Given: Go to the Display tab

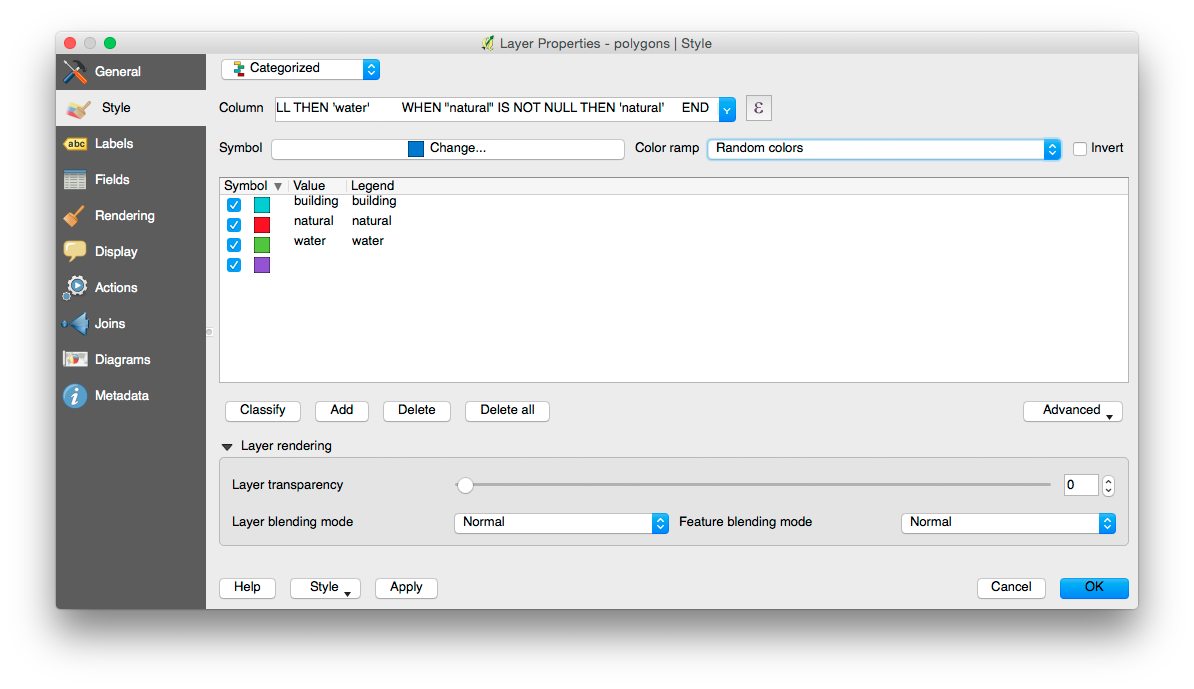Looking at the screenshot, I should click(131, 251).
